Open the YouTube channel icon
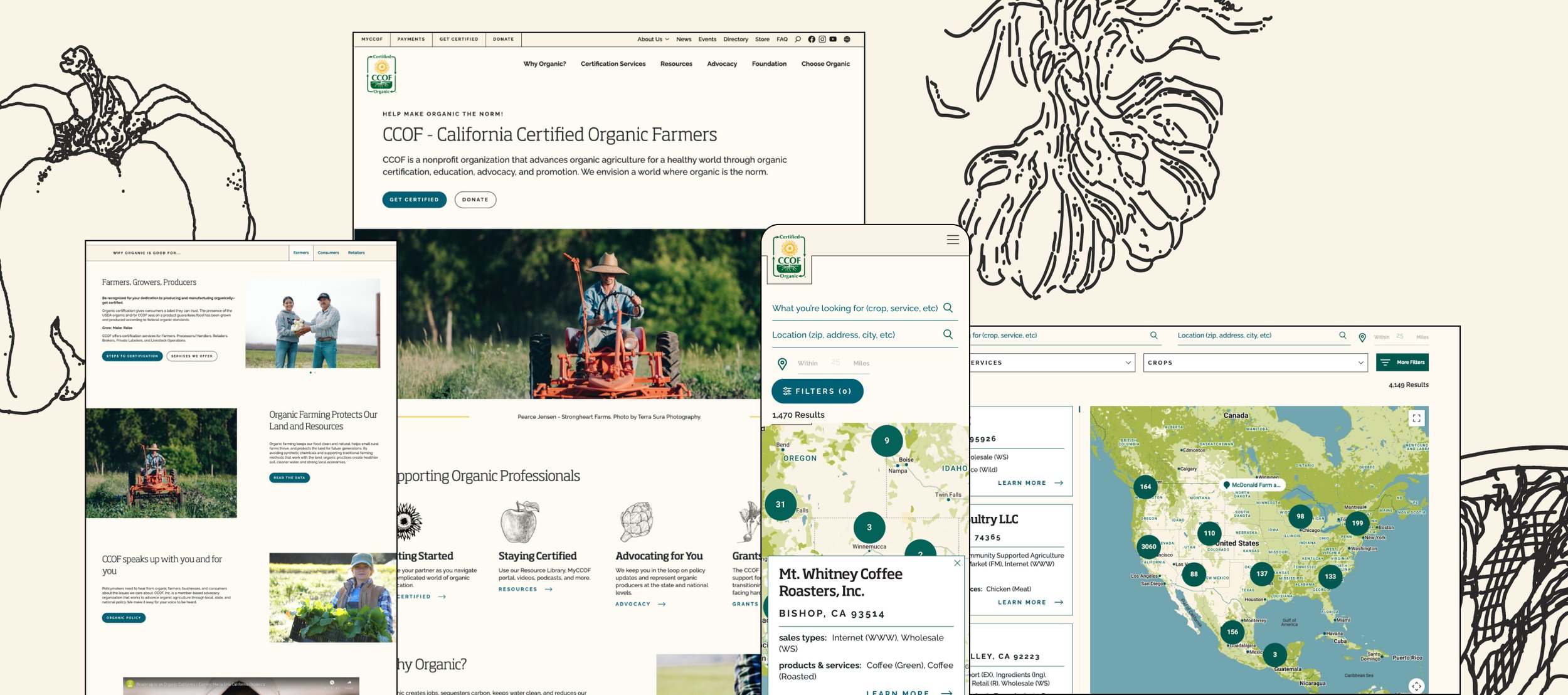The image size is (1568, 695). click(x=833, y=40)
